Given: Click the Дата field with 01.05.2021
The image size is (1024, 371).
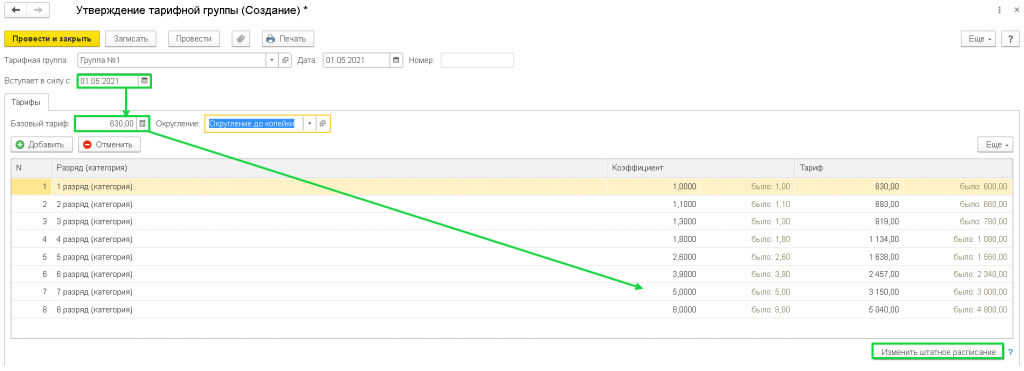Looking at the screenshot, I should click(356, 60).
